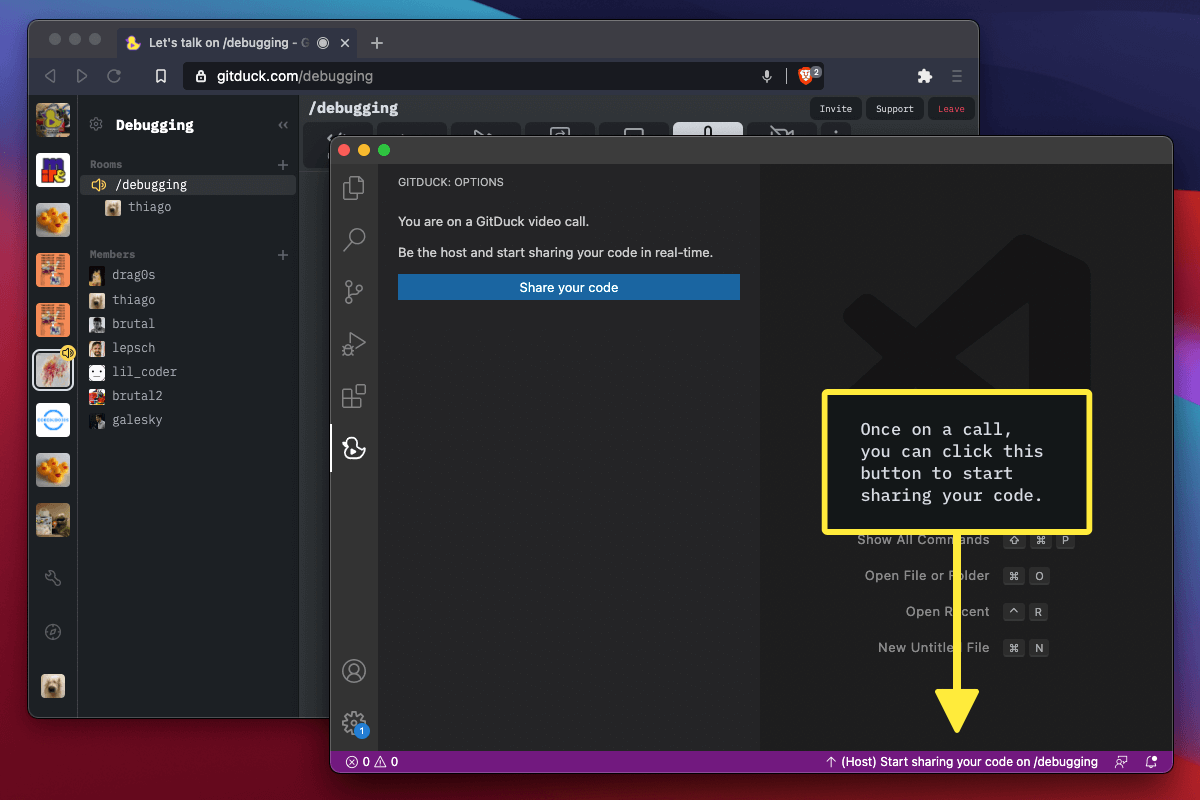Viewport: 1200px width, 800px height.
Task: Open browser extensions puzzle icon
Action: [925, 76]
